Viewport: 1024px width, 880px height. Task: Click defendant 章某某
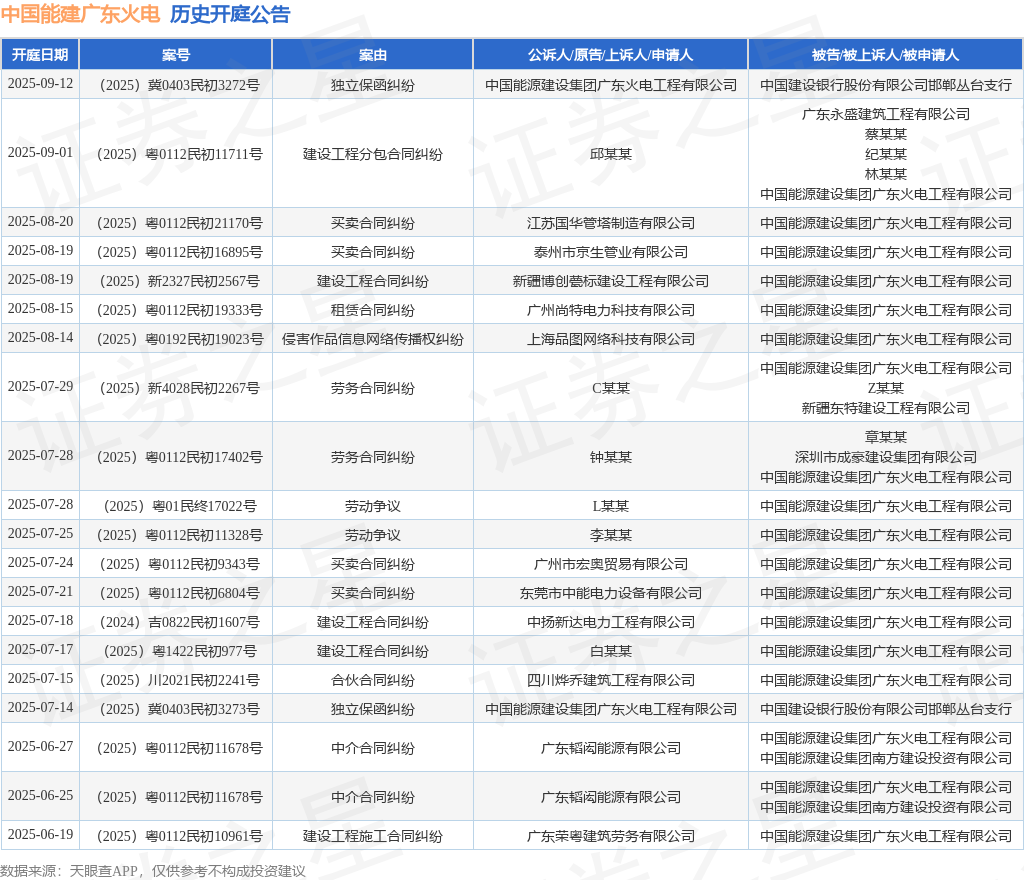click(x=886, y=437)
